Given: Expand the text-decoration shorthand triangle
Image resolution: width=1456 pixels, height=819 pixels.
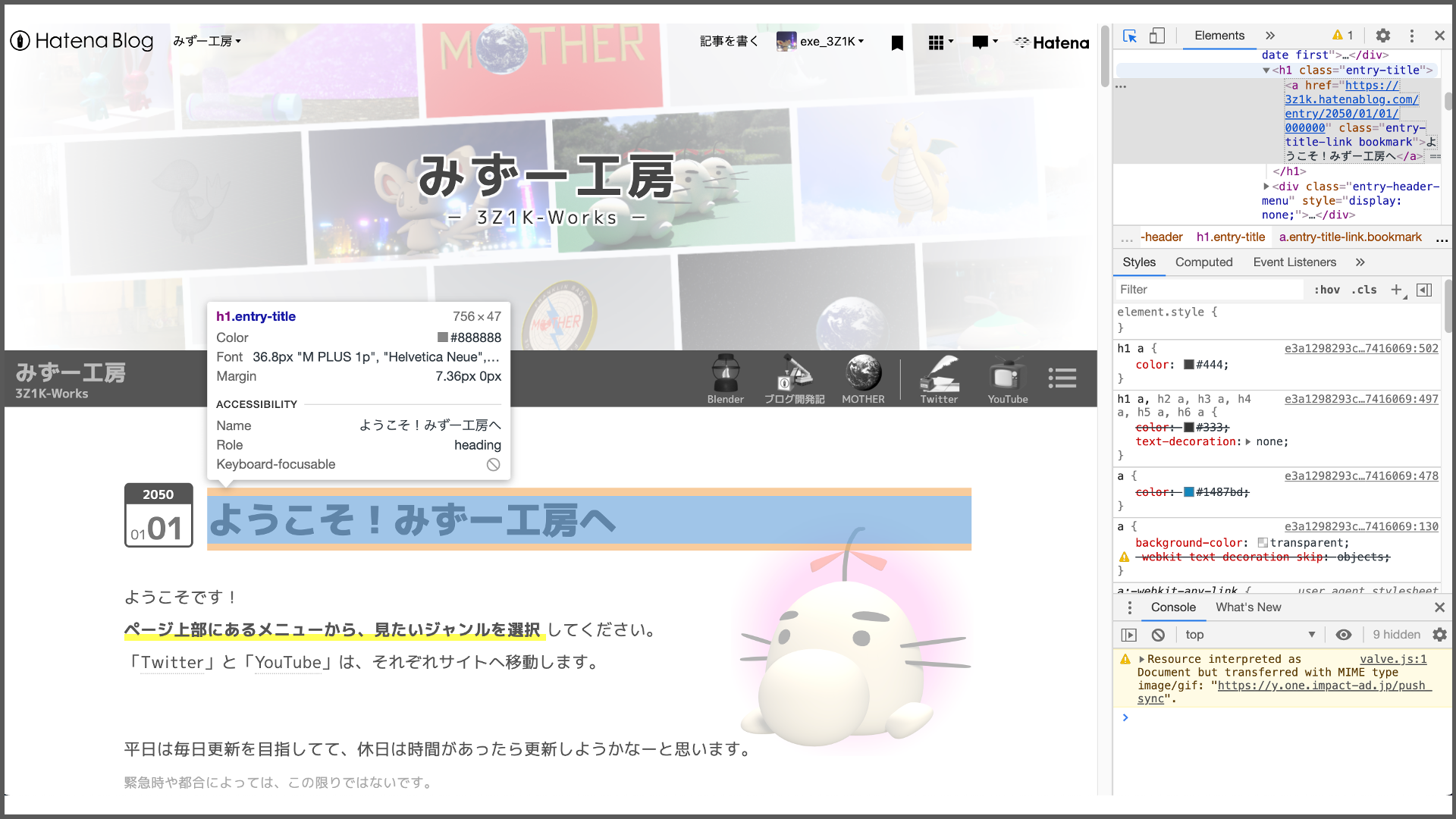Looking at the screenshot, I should click(x=1248, y=442).
